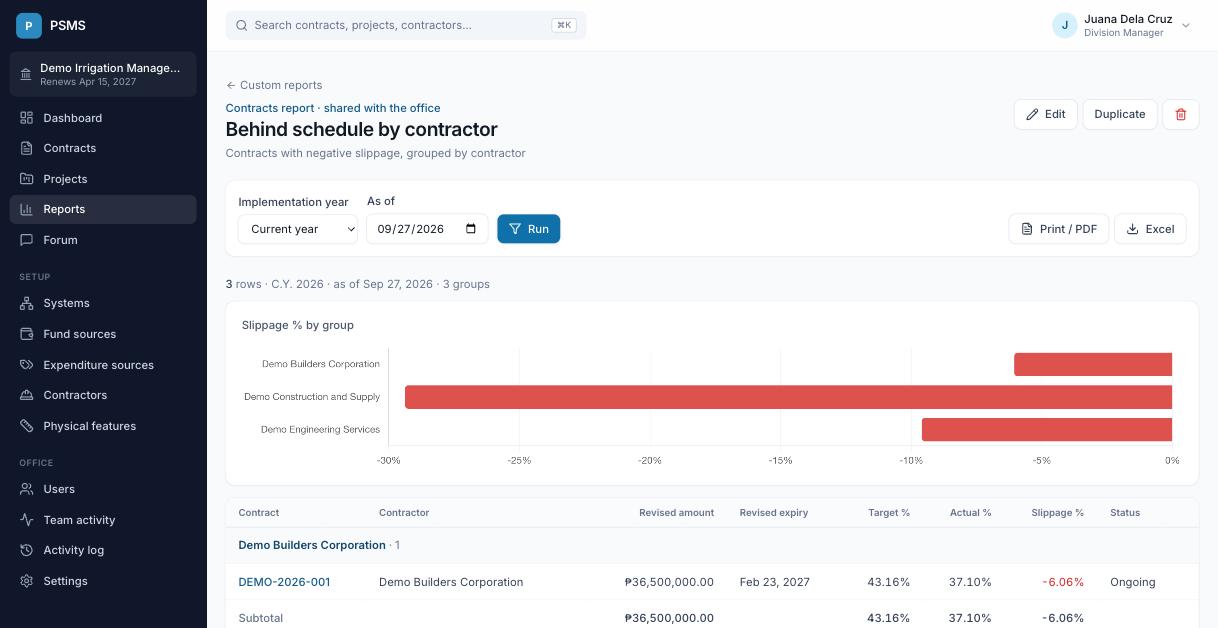Screen dimensions: 1218x628
Task: Click the search magnifier icon
Action: (x=241, y=25)
